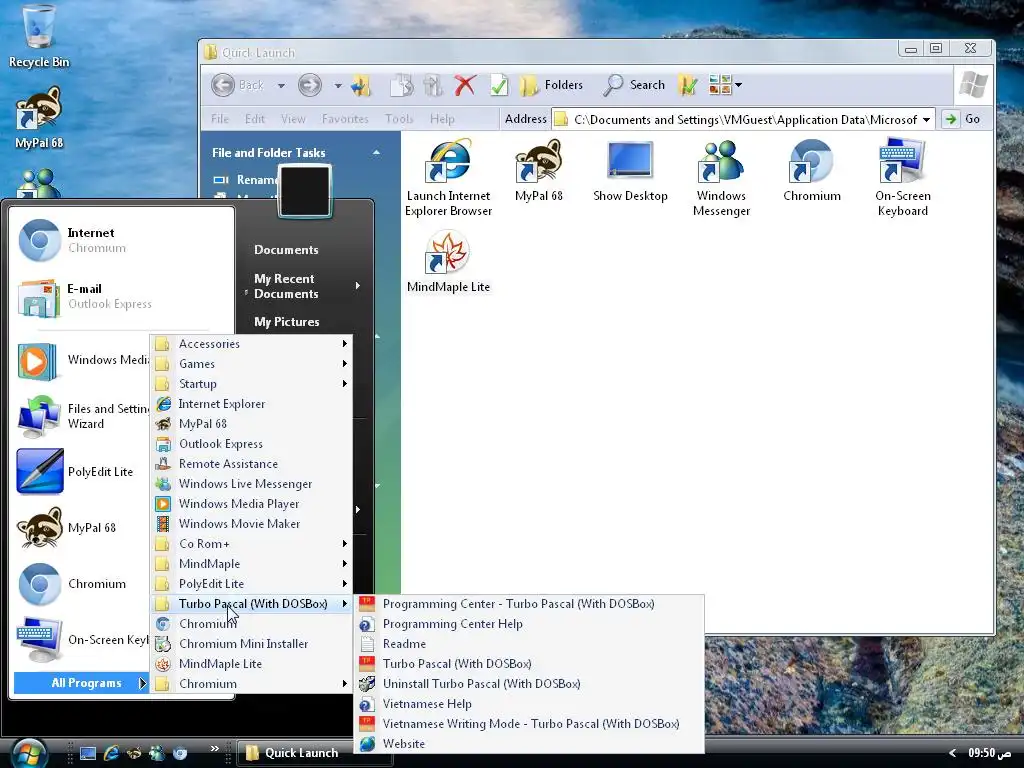Expand Startup program folder
This screenshot has width=1024, height=768.
(x=252, y=384)
